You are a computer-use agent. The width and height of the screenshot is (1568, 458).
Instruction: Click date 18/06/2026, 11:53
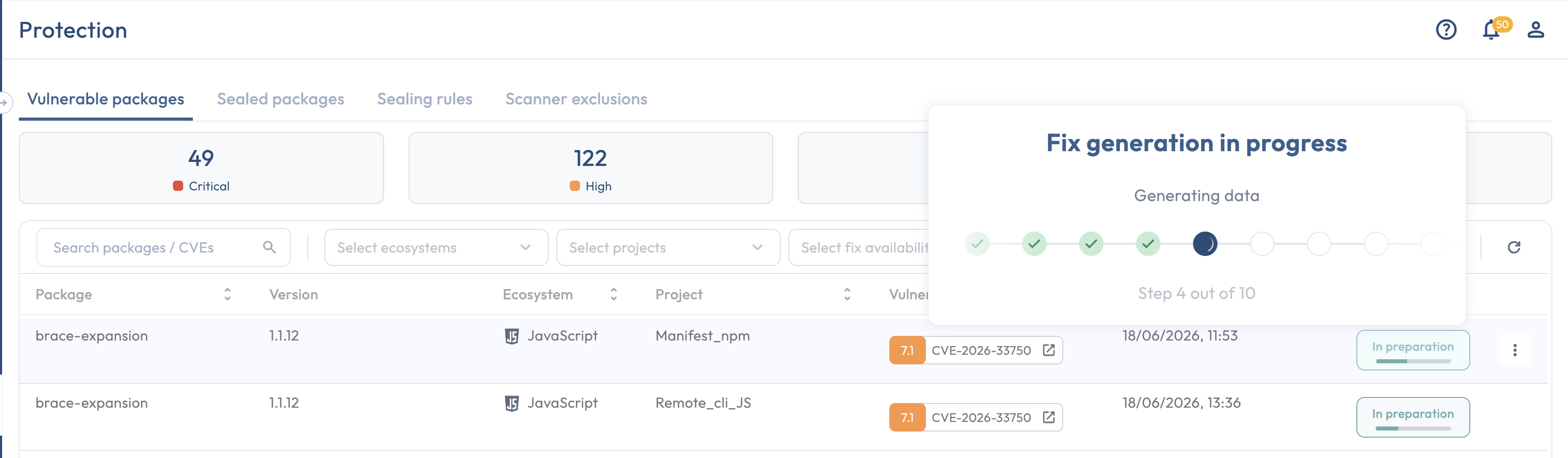1180,336
